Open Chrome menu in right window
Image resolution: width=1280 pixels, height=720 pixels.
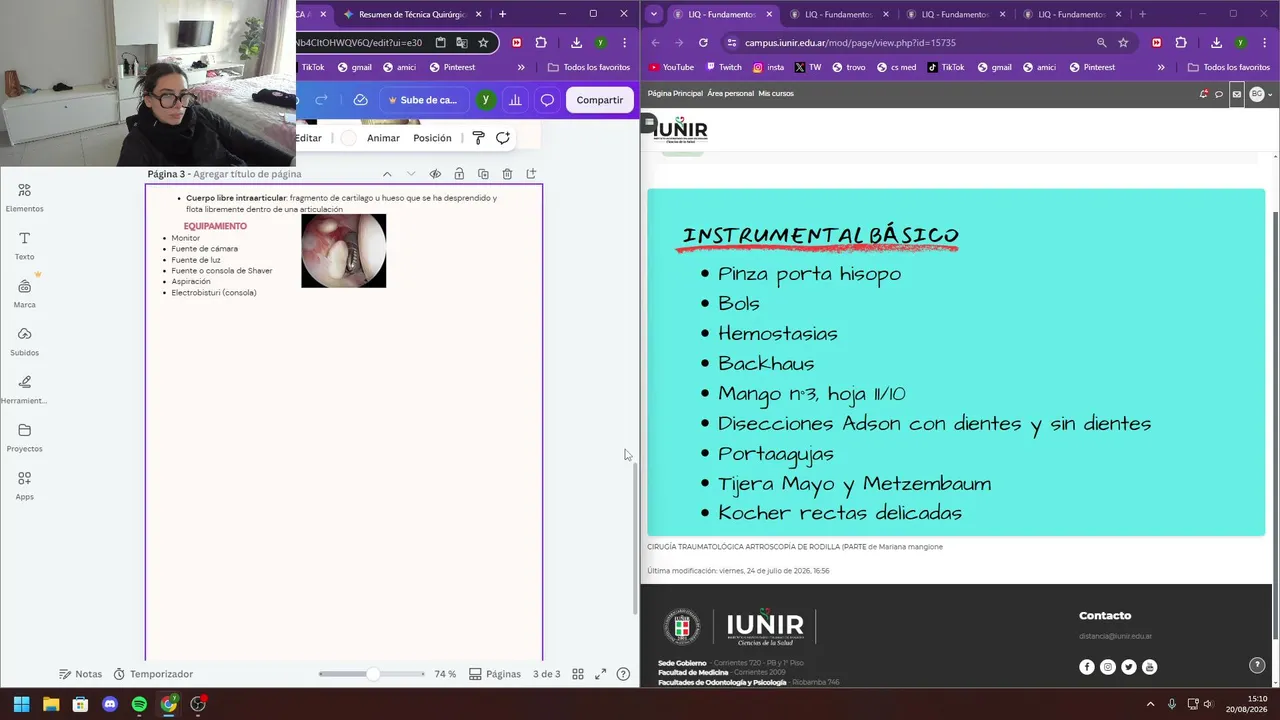pyautogui.click(x=1264, y=43)
